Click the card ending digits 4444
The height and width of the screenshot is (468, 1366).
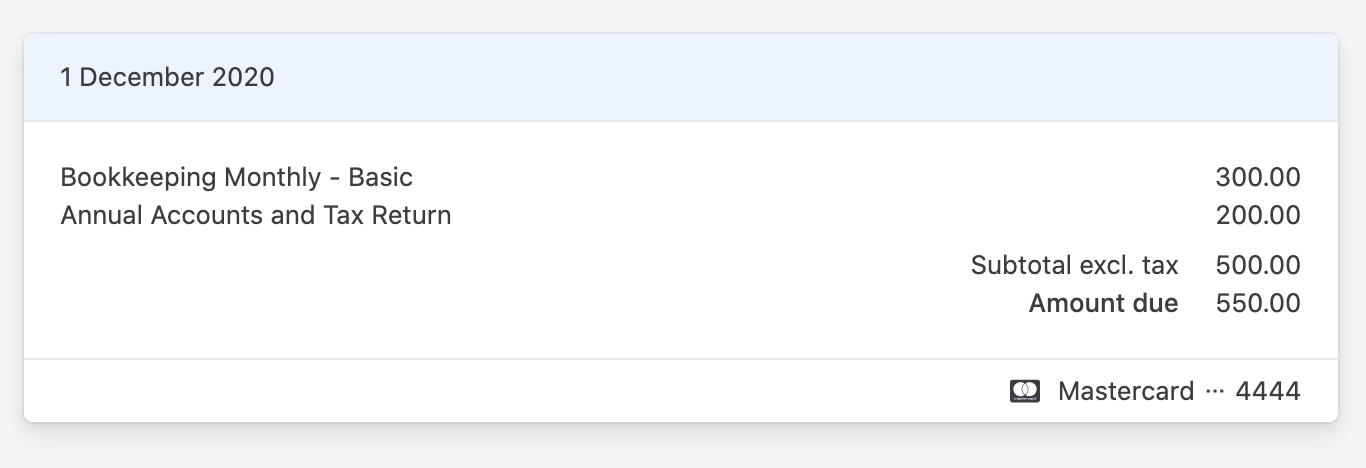pos(1268,391)
